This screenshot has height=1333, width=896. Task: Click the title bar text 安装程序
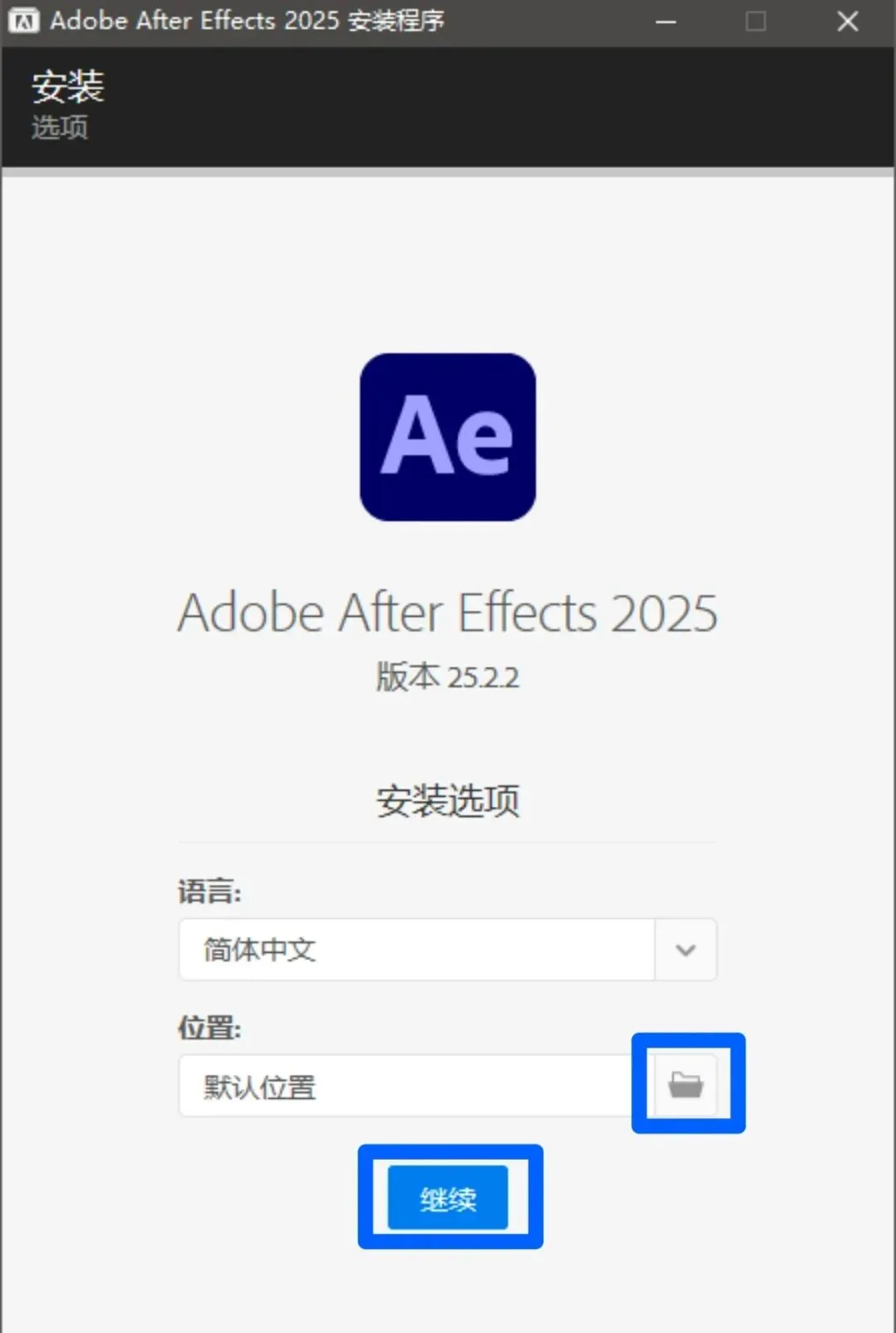coord(396,21)
